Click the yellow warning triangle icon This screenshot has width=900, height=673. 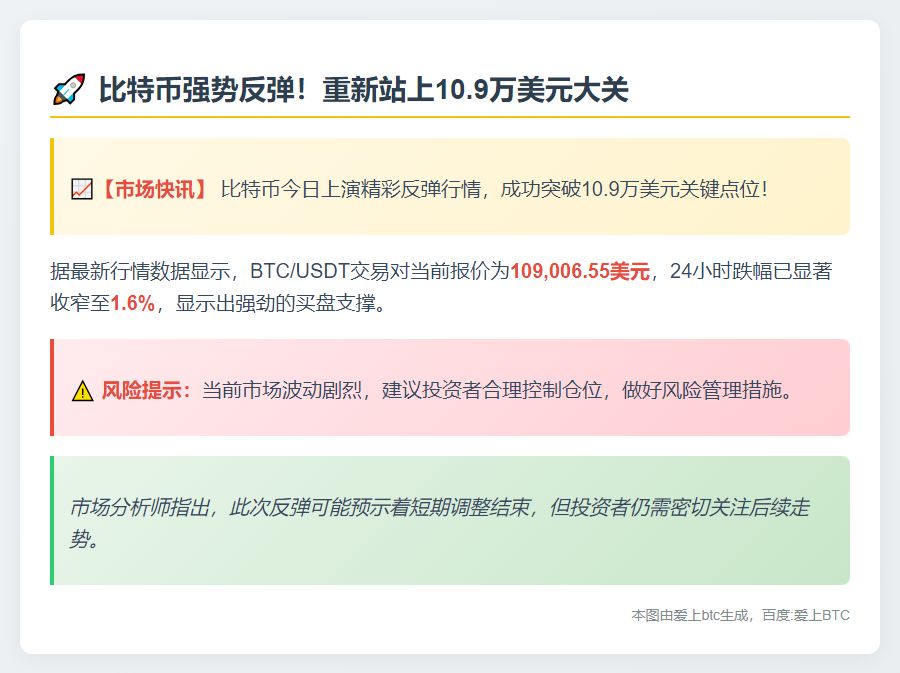click(82, 390)
